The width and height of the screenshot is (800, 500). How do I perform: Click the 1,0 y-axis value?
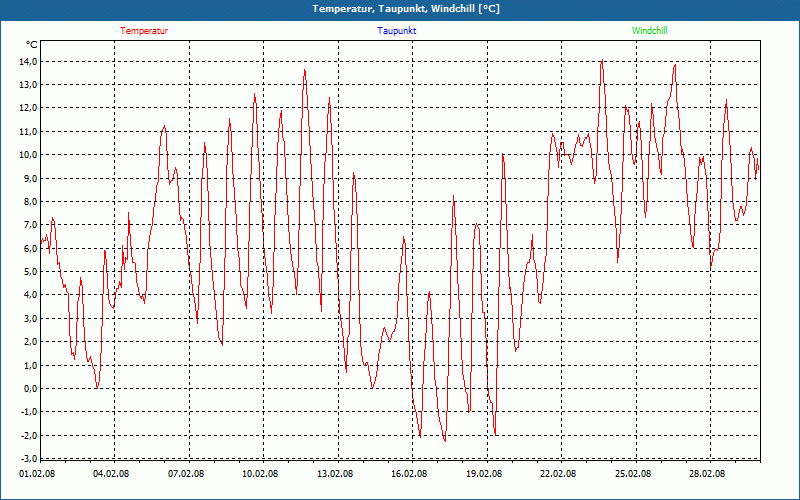[x=30, y=365]
